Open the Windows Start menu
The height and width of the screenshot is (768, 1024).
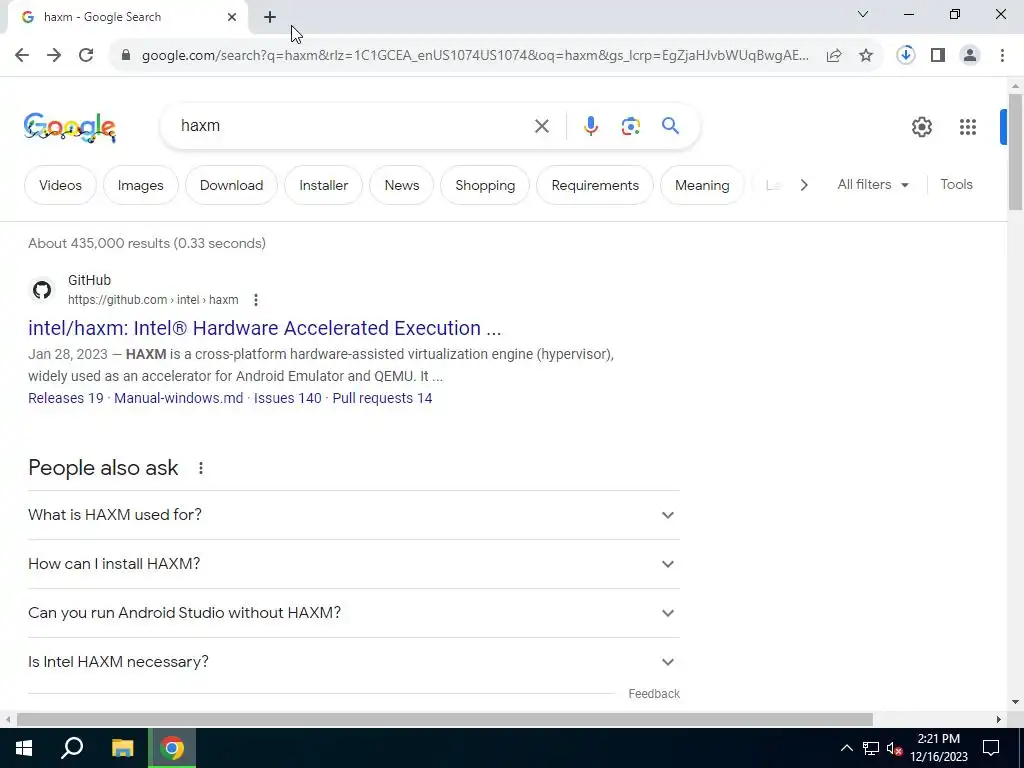(24, 748)
